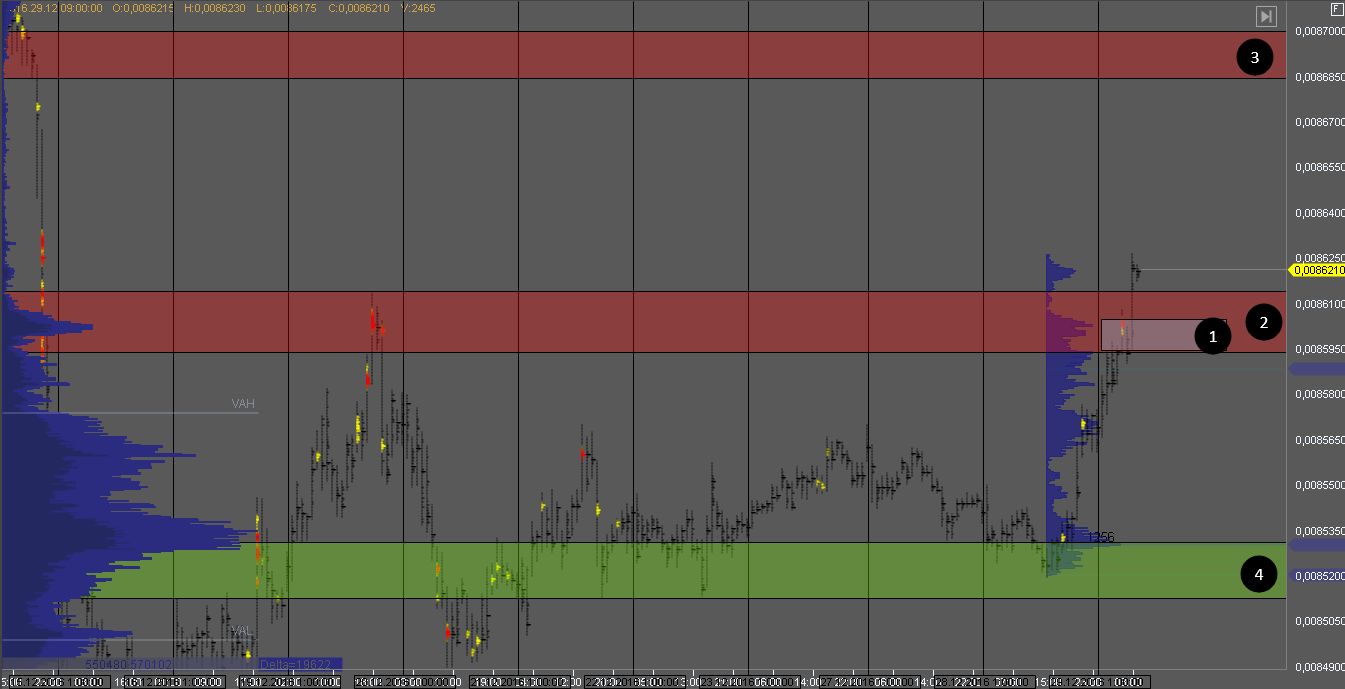Click the scroll-to-latest-bar arrow icon

pos(1266,16)
